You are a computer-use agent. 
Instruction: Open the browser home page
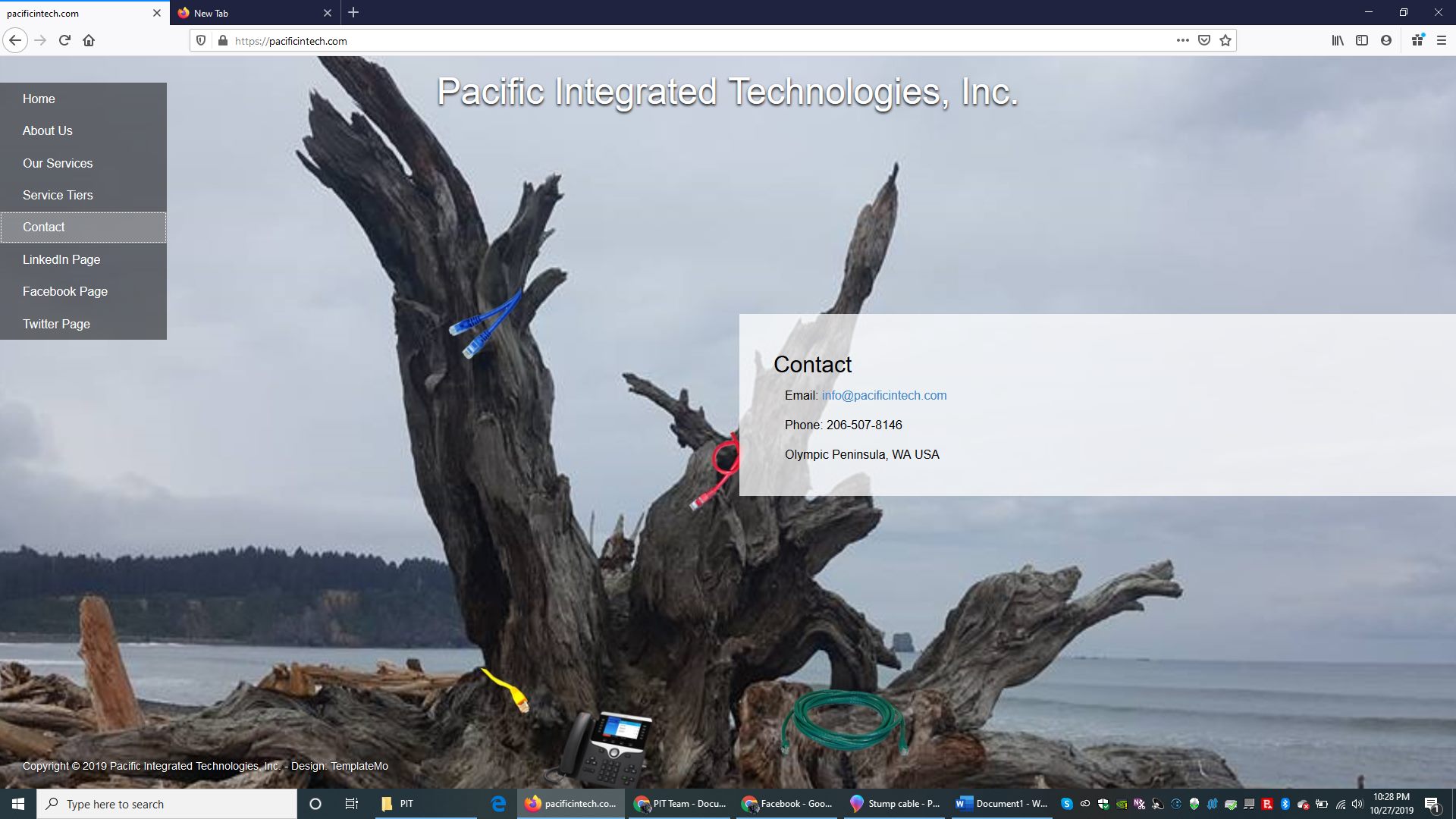pyautogui.click(x=89, y=40)
